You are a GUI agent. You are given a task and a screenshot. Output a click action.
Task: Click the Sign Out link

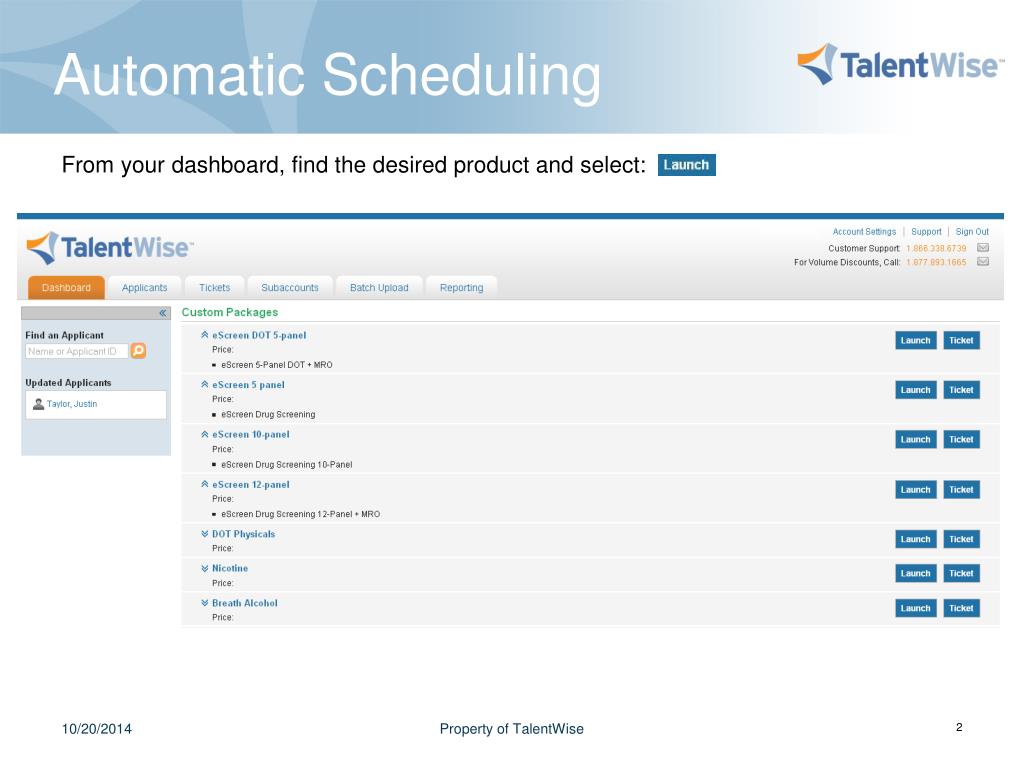click(x=972, y=232)
